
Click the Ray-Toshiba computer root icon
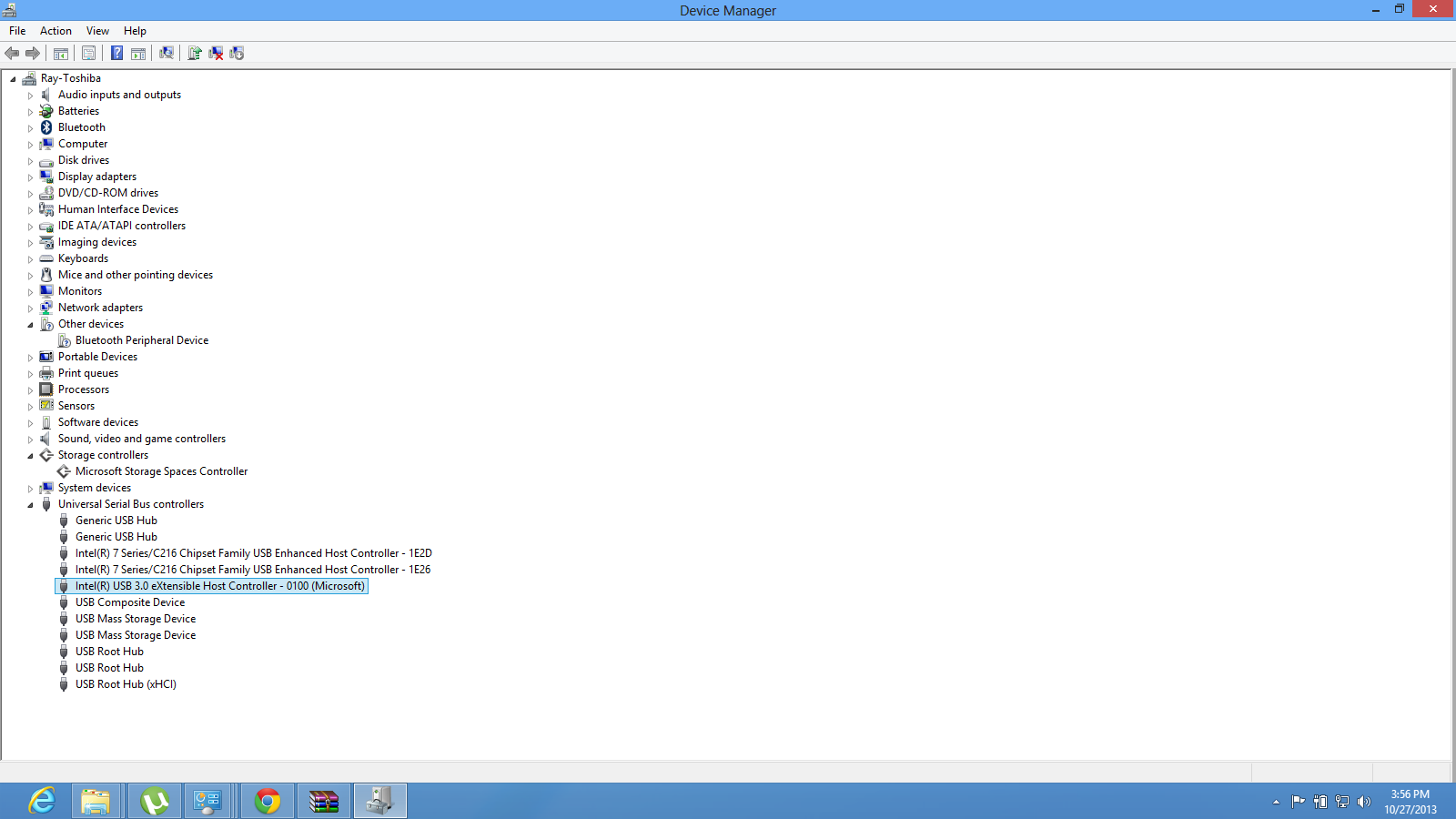[x=29, y=78]
